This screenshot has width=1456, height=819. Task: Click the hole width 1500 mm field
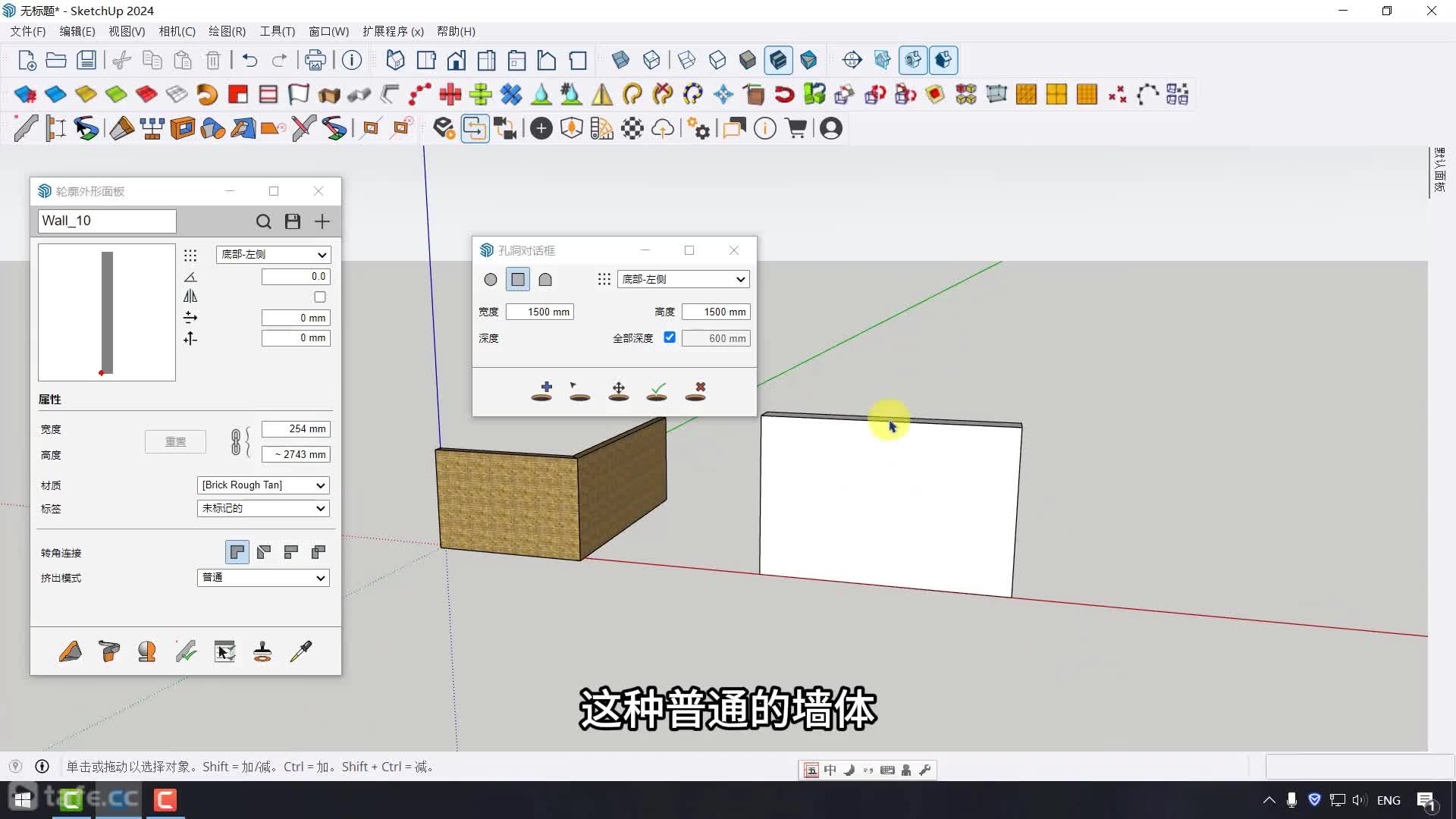pos(540,312)
